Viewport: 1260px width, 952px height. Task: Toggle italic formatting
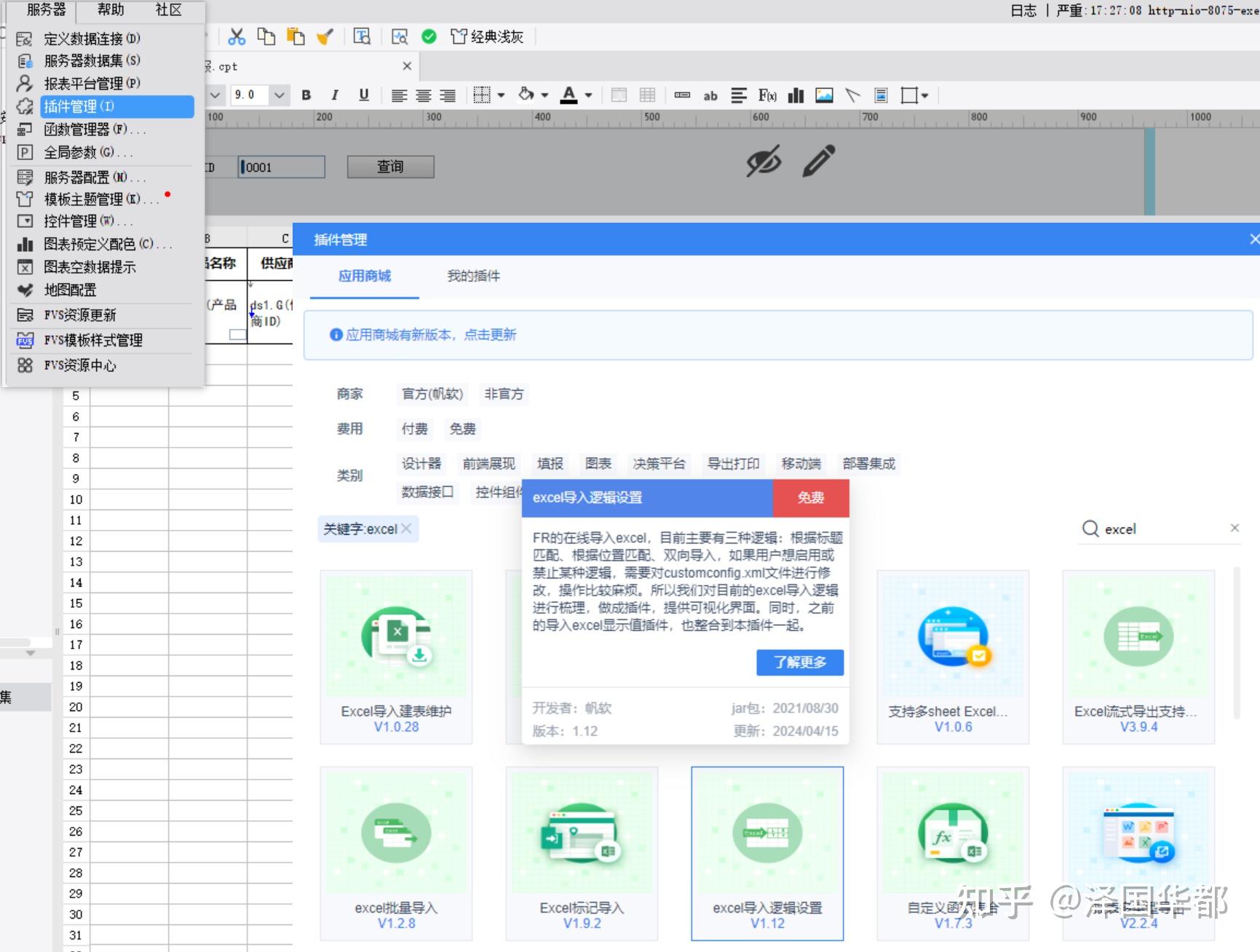335,95
